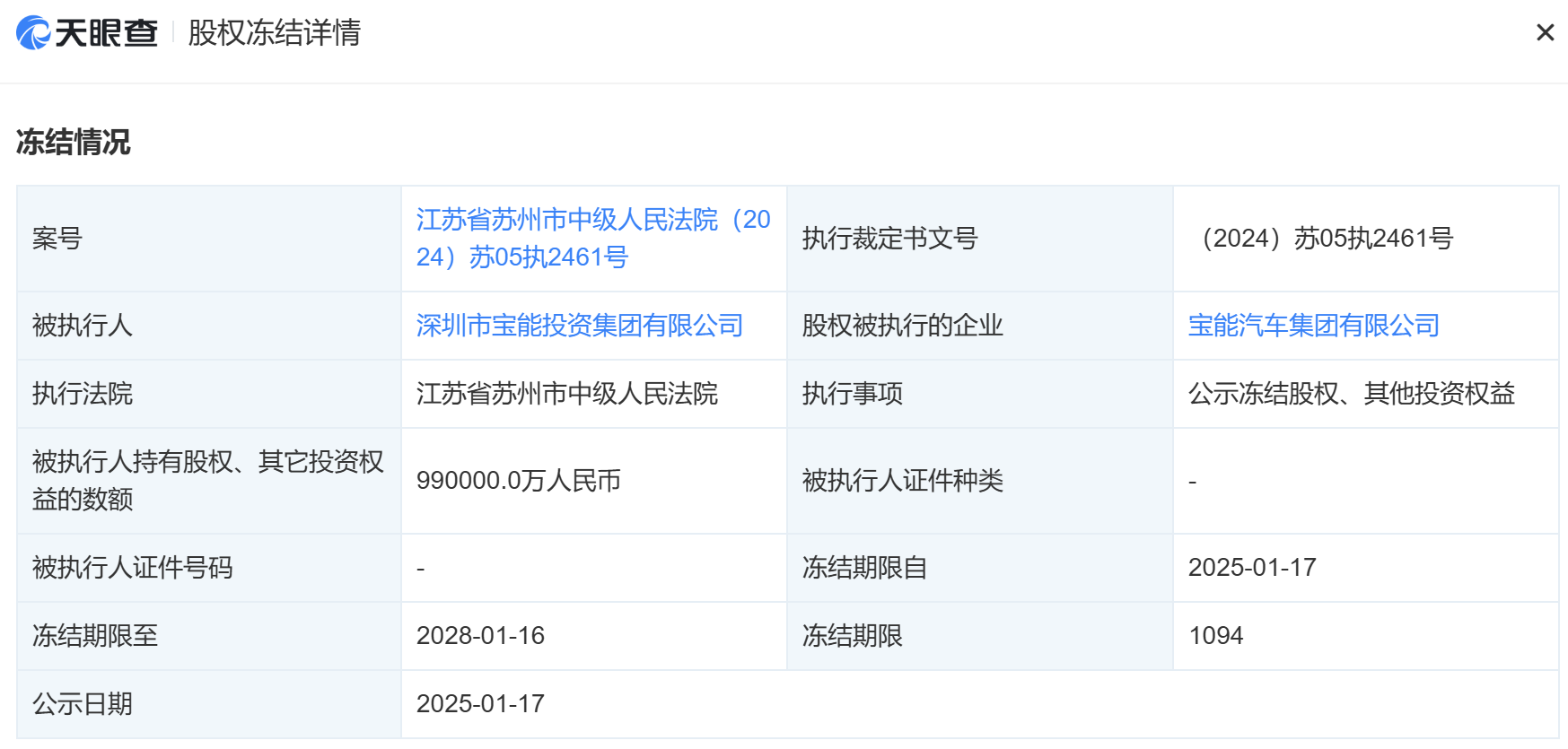Click the 案号 label cell
The height and width of the screenshot is (749, 1568).
tap(209, 239)
